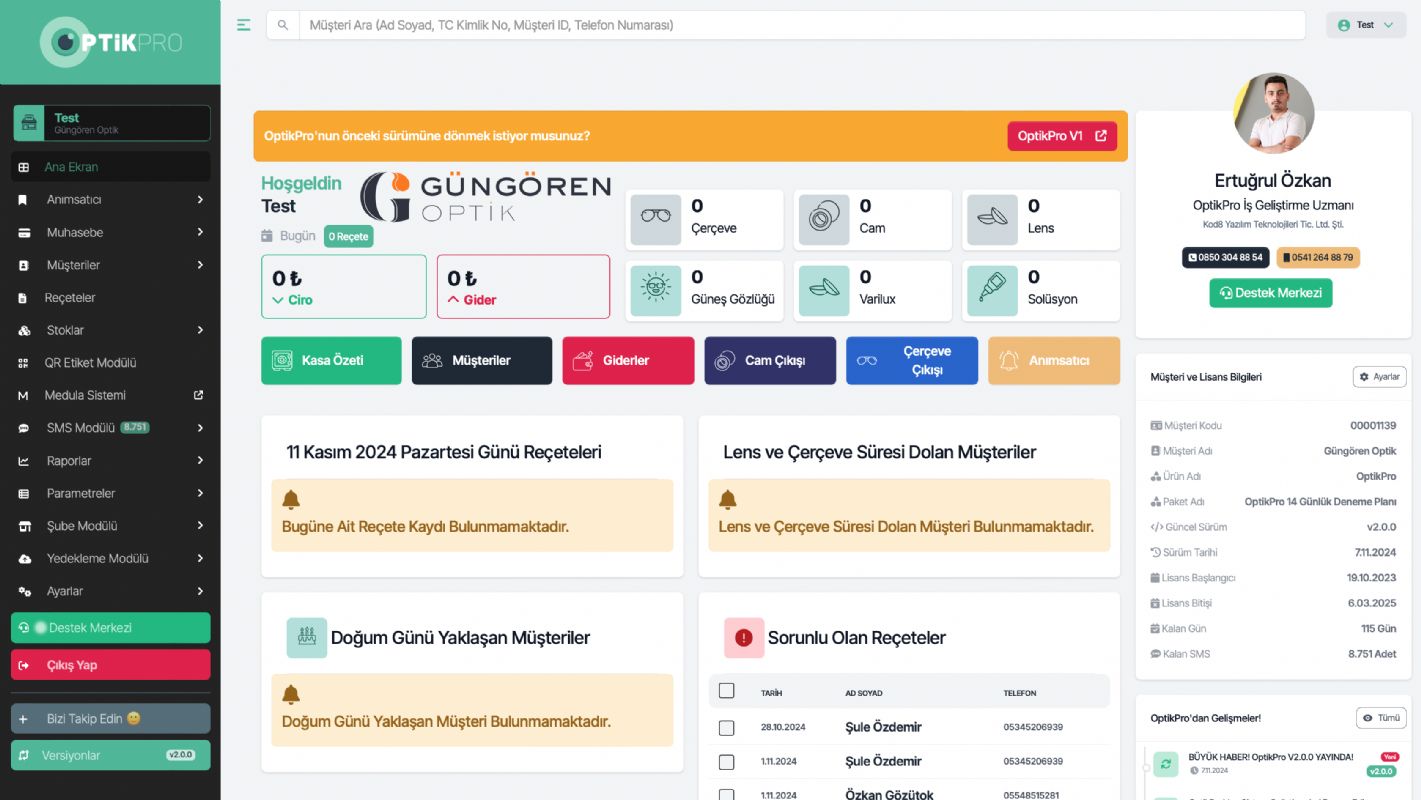Click the Raporlar chart icon

pyautogui.click(x=24, y=461)
